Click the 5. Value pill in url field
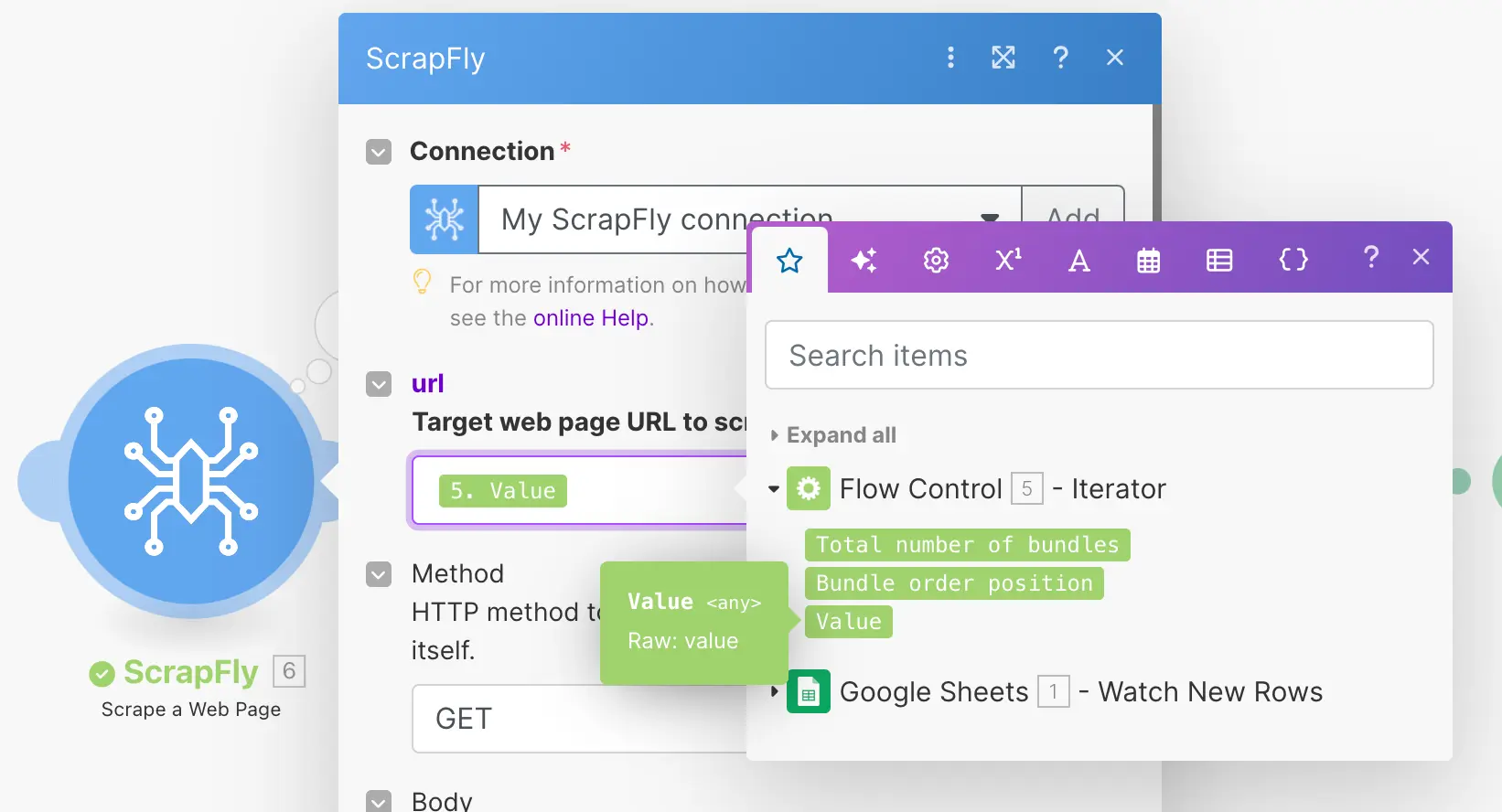The image size is (1502, 812). click(x=503, y=491)
